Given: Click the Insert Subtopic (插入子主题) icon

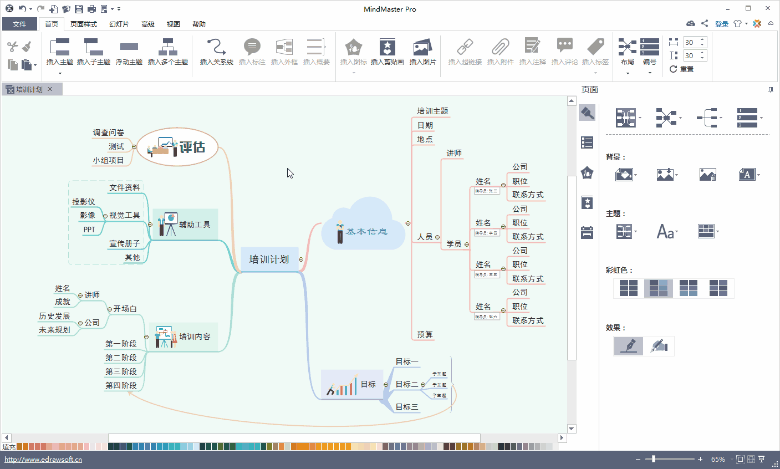Looking at the screenshot, I should tap(93, 47).
